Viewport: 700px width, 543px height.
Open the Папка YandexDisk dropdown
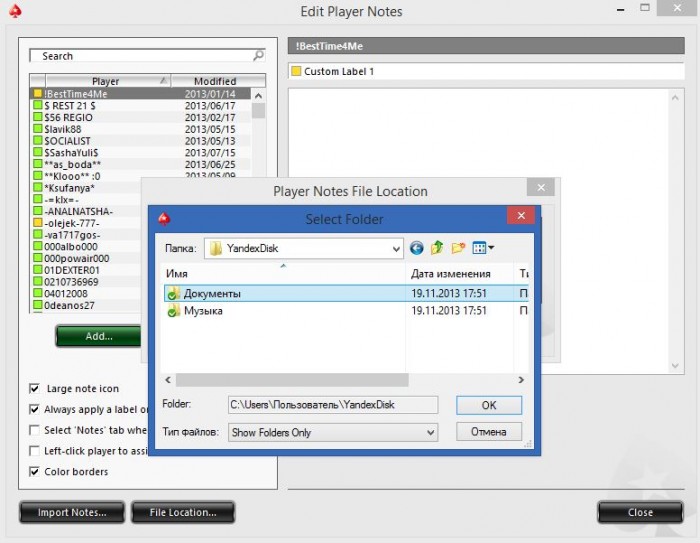[x=304, y=248]
